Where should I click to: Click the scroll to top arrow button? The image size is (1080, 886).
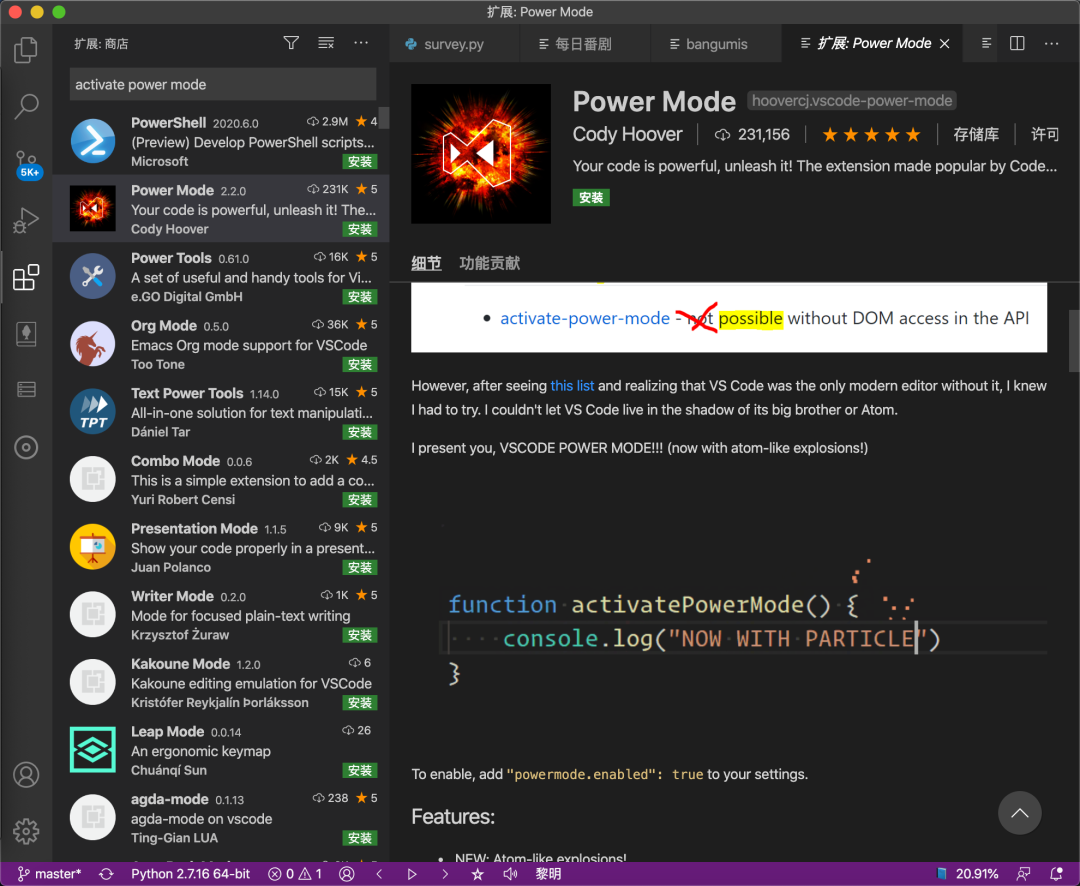click(x=1019, y=813)
